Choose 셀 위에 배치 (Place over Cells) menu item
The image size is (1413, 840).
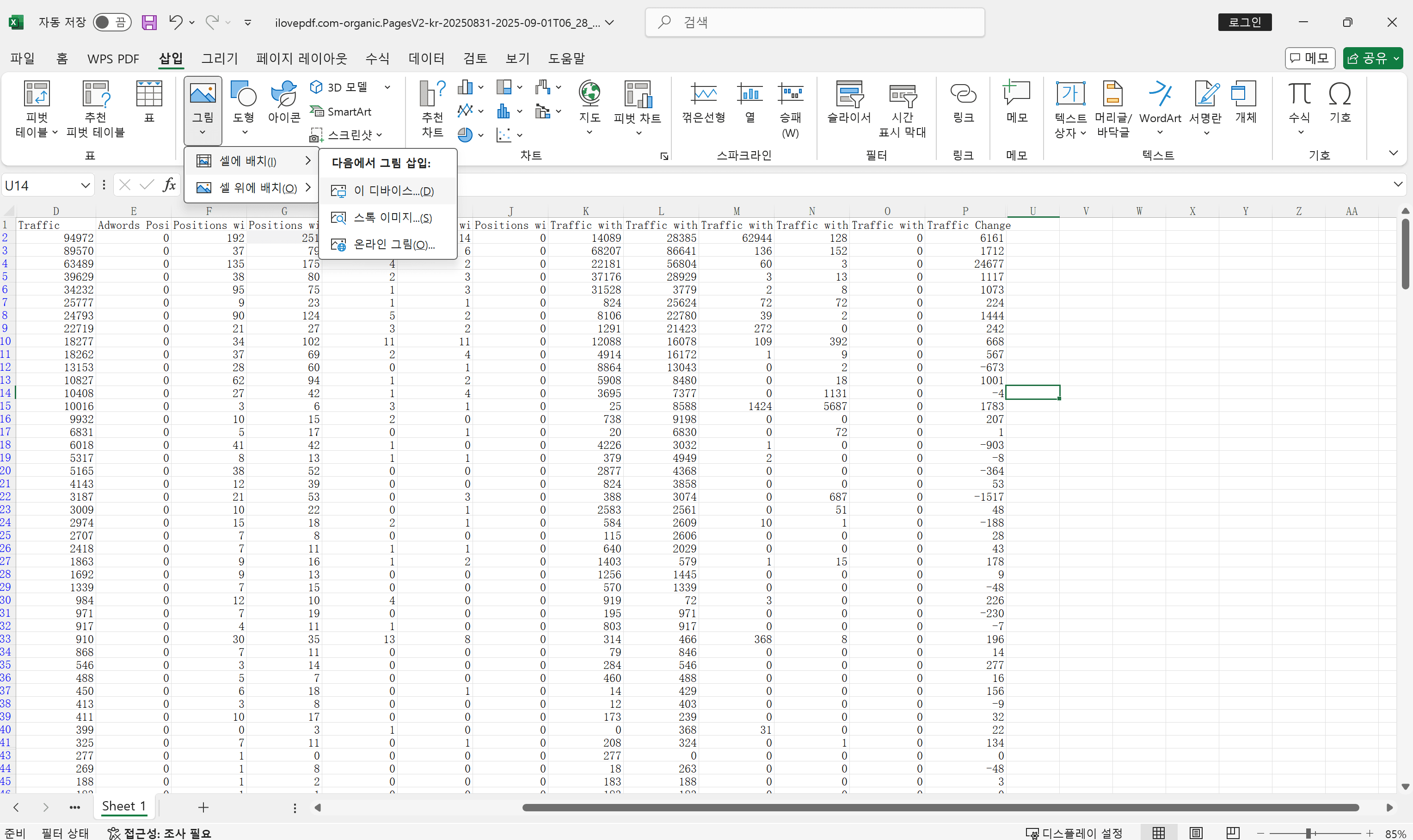(252, 187)
